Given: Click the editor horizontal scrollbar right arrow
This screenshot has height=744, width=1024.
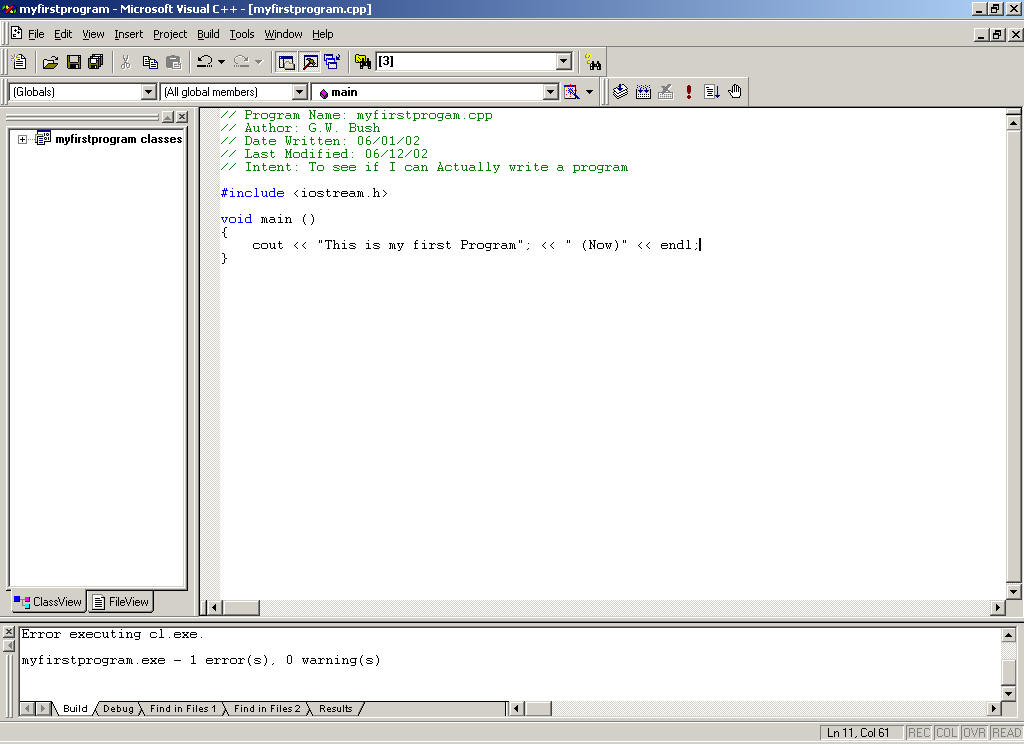Looking at the screenshot, I should click(997, 607).
